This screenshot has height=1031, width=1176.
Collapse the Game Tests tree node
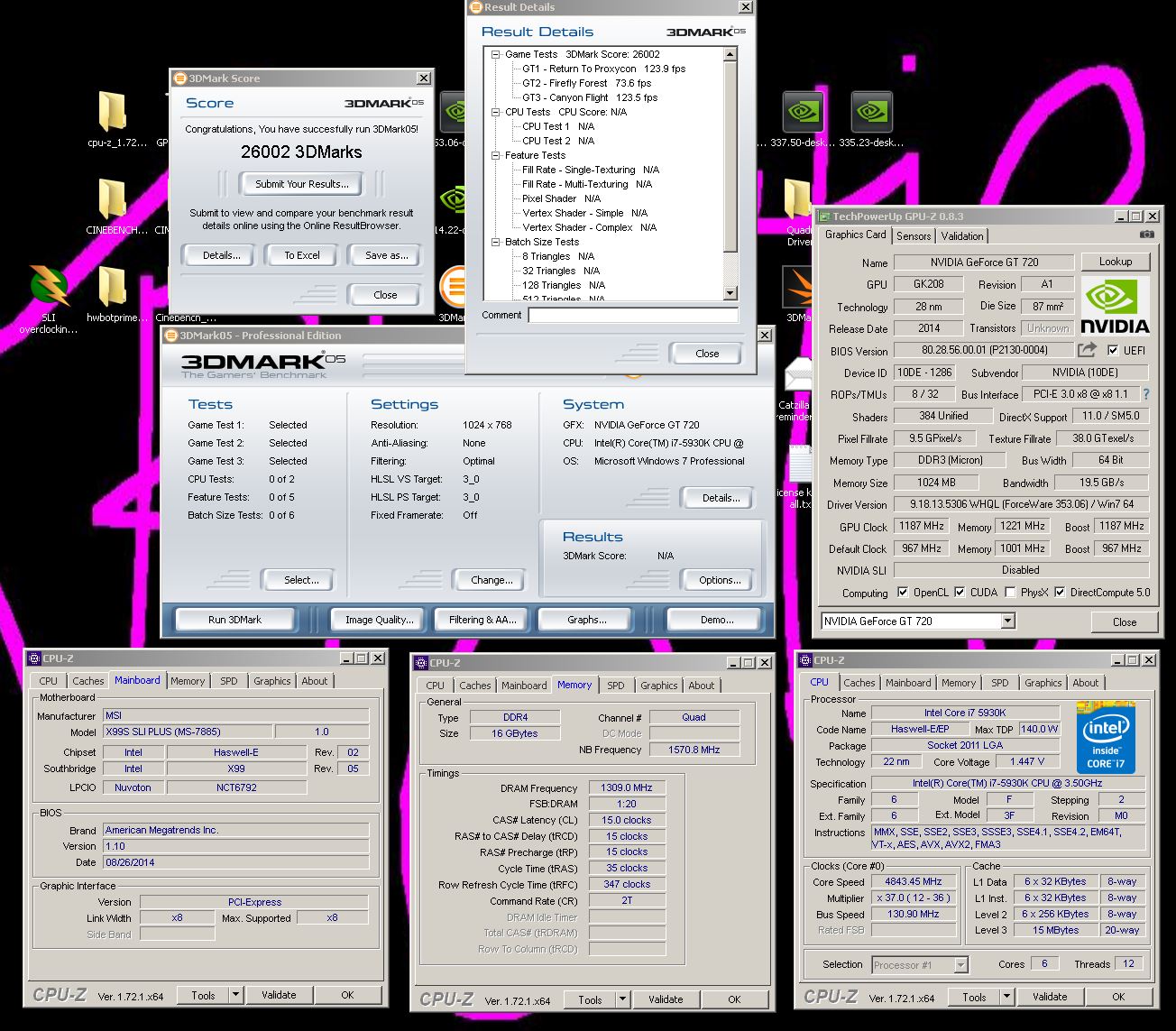coord(495,54)
